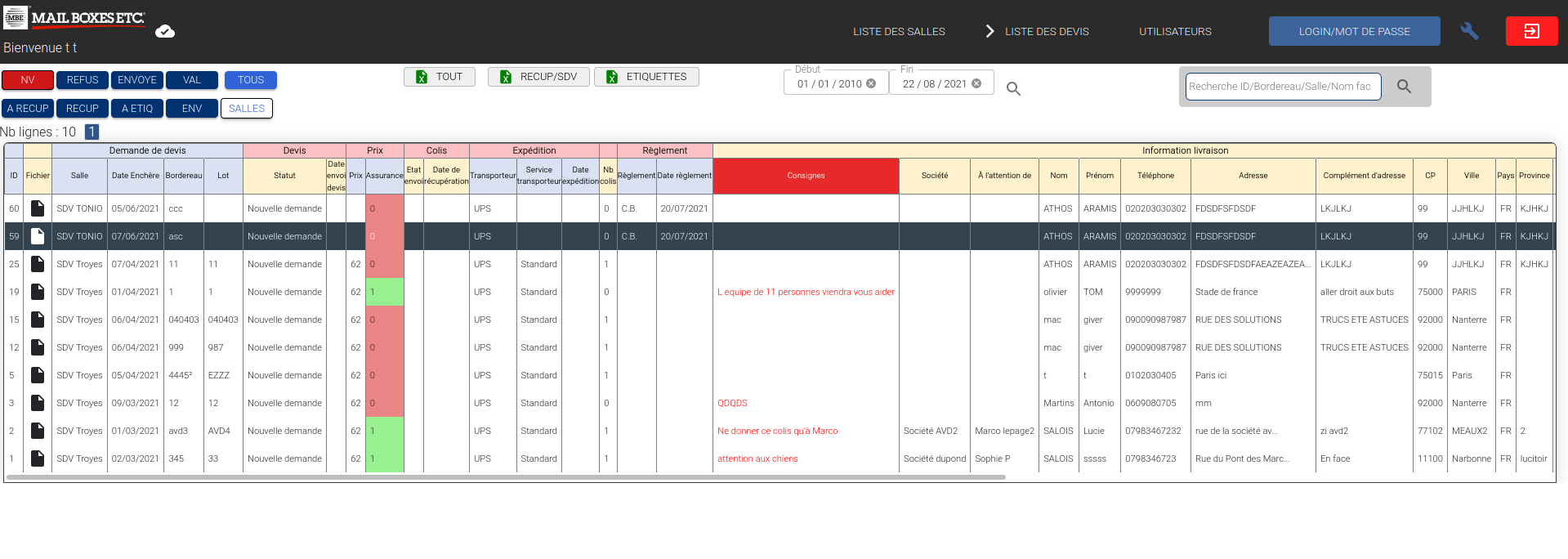Click the LOGIN/MOT DE PASSE button
The image size is (1568, 559).
pyautogui.click(x=1354, y=32)
